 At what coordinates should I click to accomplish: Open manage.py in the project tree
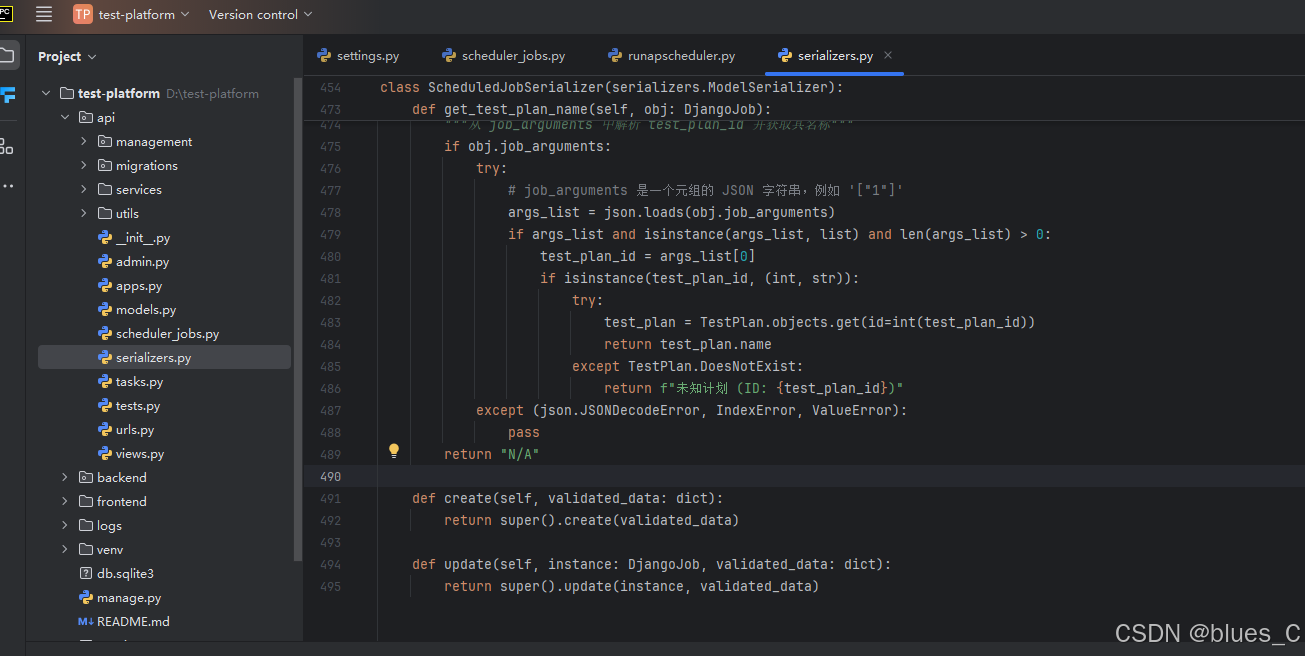click(x=129, y=597)
